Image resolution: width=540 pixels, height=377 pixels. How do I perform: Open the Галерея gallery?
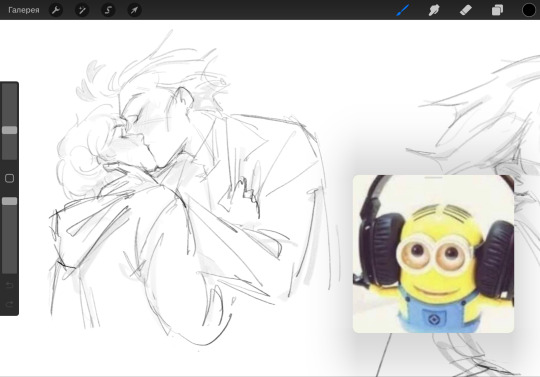24,10
